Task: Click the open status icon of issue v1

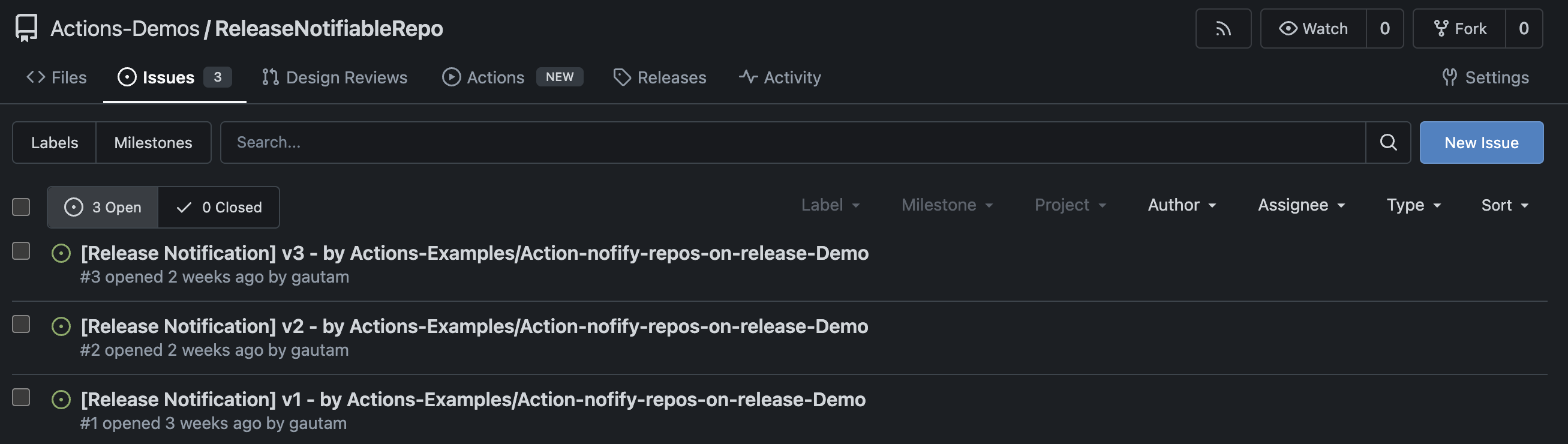Action: (61, 400)
